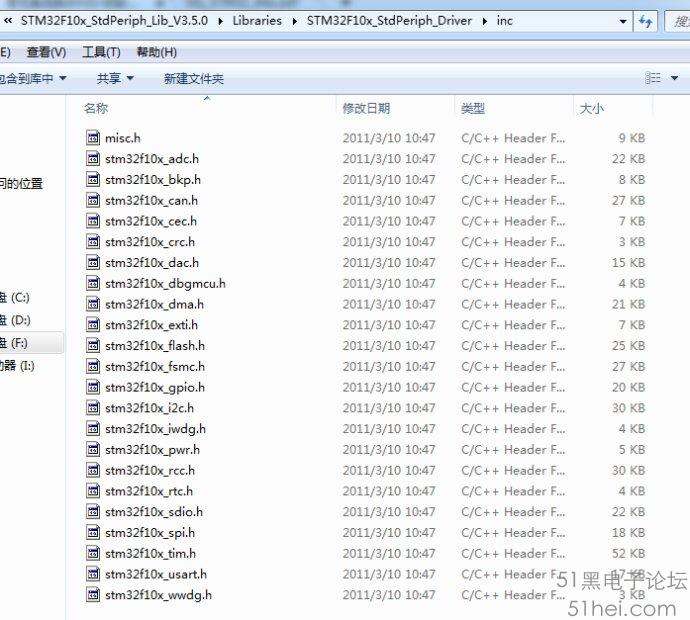690x620 pixels.
Task: Change view using the view layout icon
Action: [x=653, y=78]
